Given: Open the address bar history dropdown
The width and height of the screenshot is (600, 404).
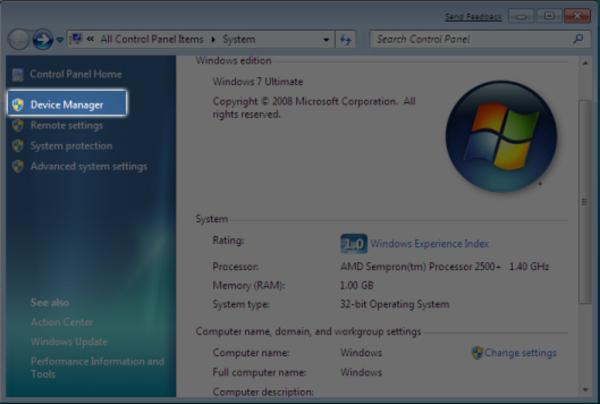Looking at the screenshot, I should [326, 40].
